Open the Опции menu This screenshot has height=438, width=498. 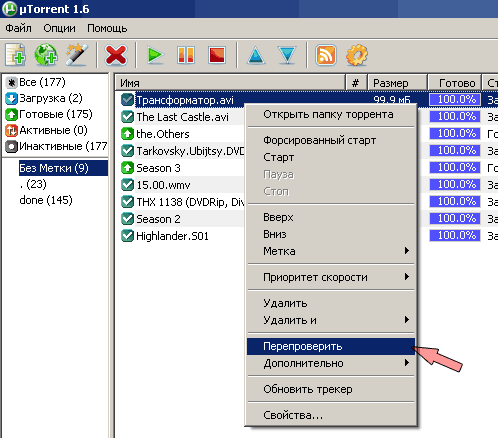coord(59,28)
